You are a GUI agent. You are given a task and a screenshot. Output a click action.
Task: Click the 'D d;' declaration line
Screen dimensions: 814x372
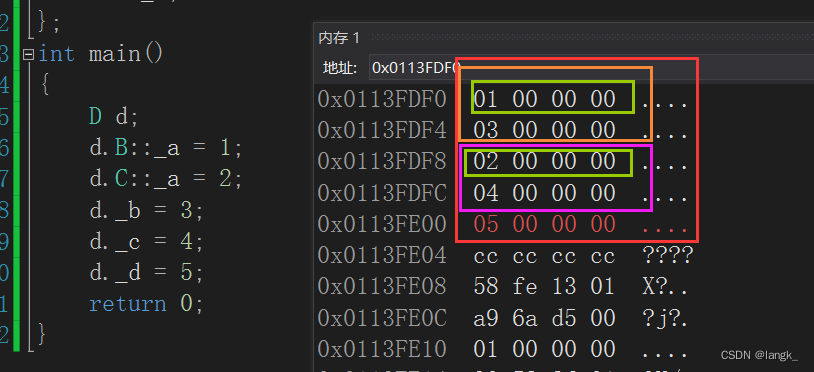coord(114,117)
